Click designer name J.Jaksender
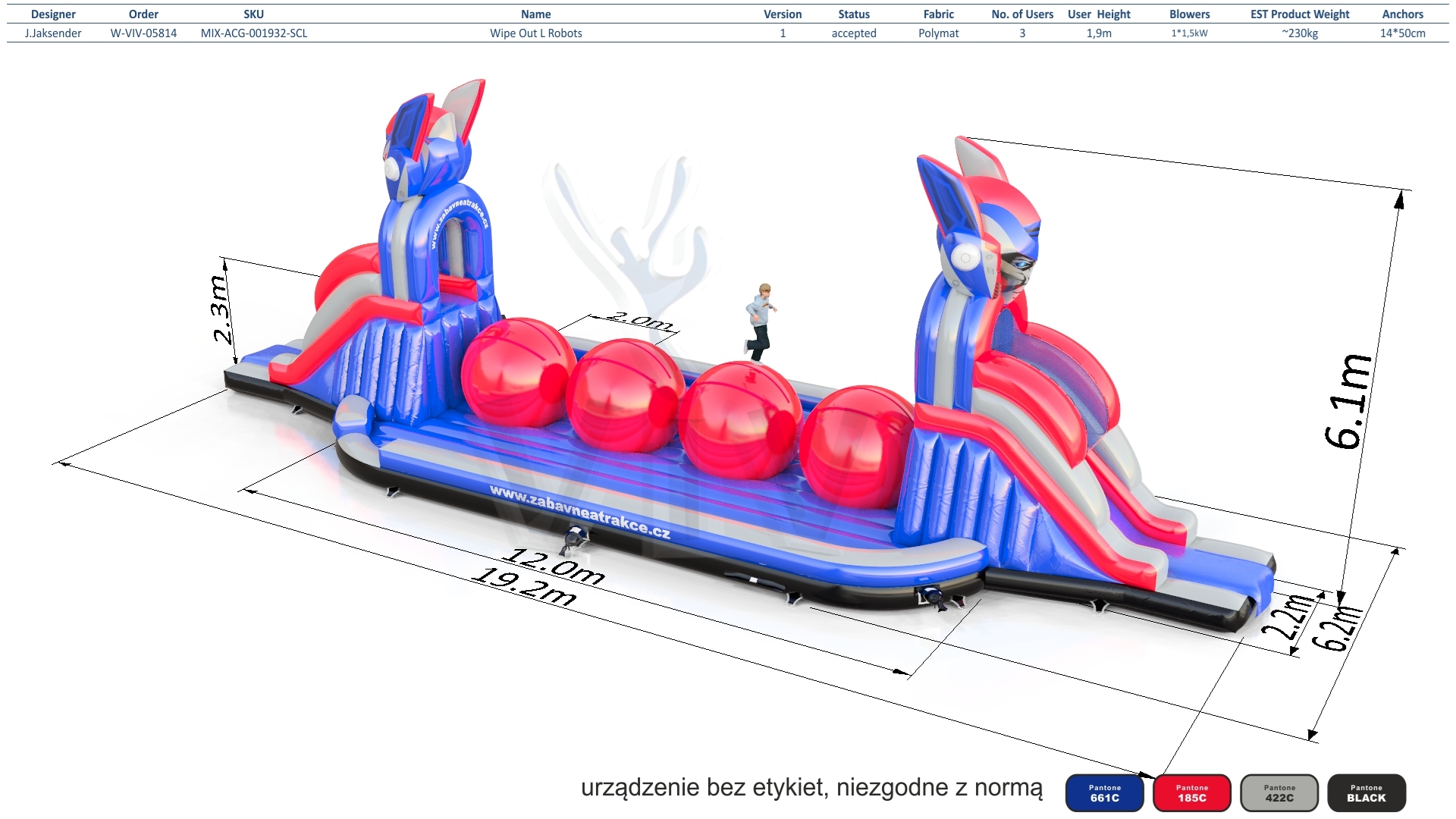1456x819 pixels. 53,33
